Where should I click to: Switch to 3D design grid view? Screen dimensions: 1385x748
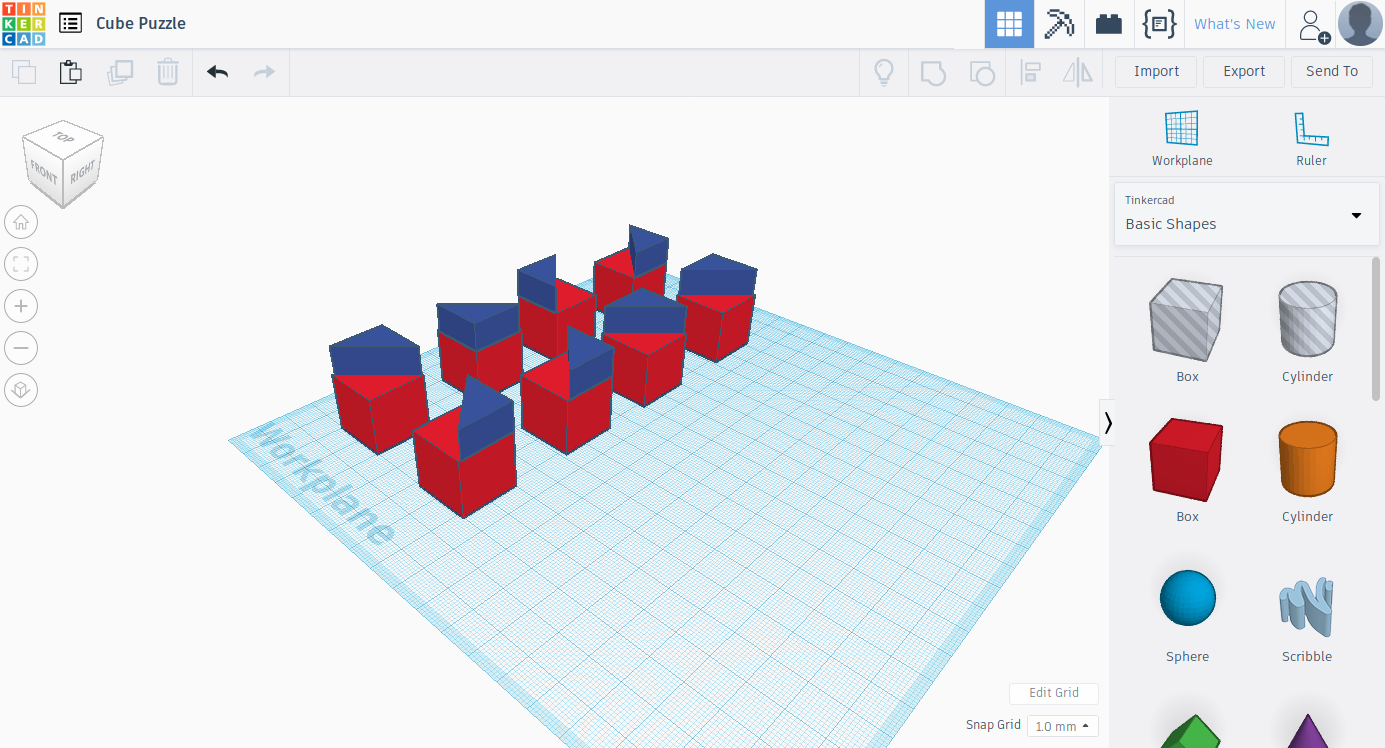[1009, 24]
